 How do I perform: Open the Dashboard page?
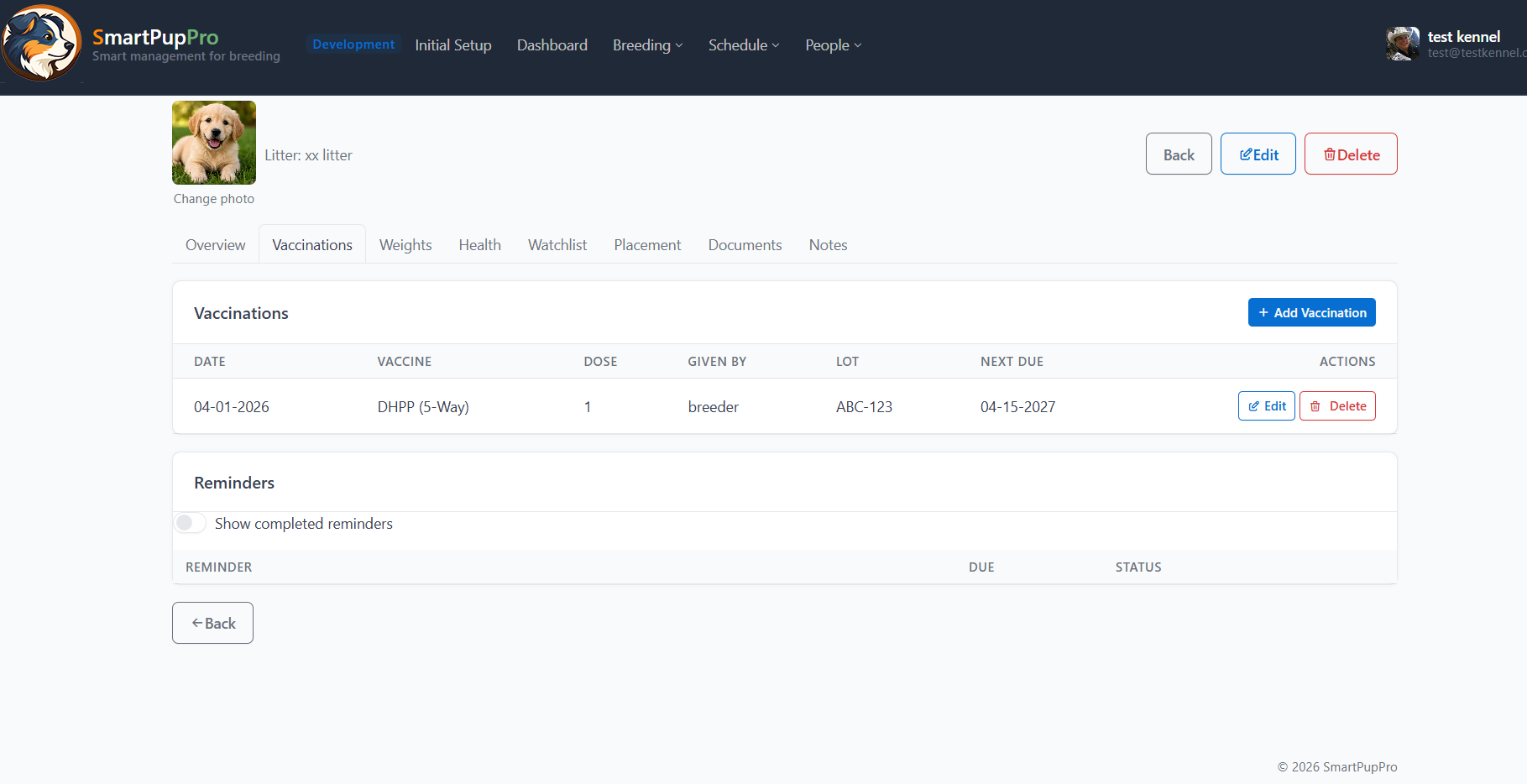552,45
